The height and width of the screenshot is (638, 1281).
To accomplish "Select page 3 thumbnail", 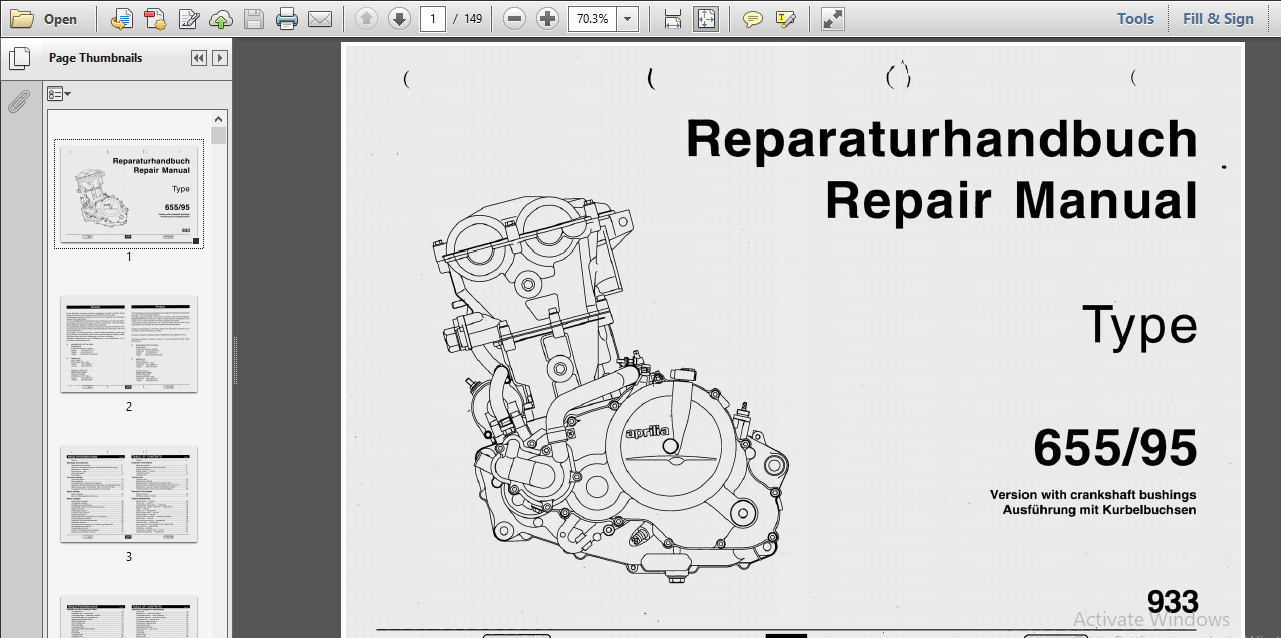I will (x=129, y=494).
